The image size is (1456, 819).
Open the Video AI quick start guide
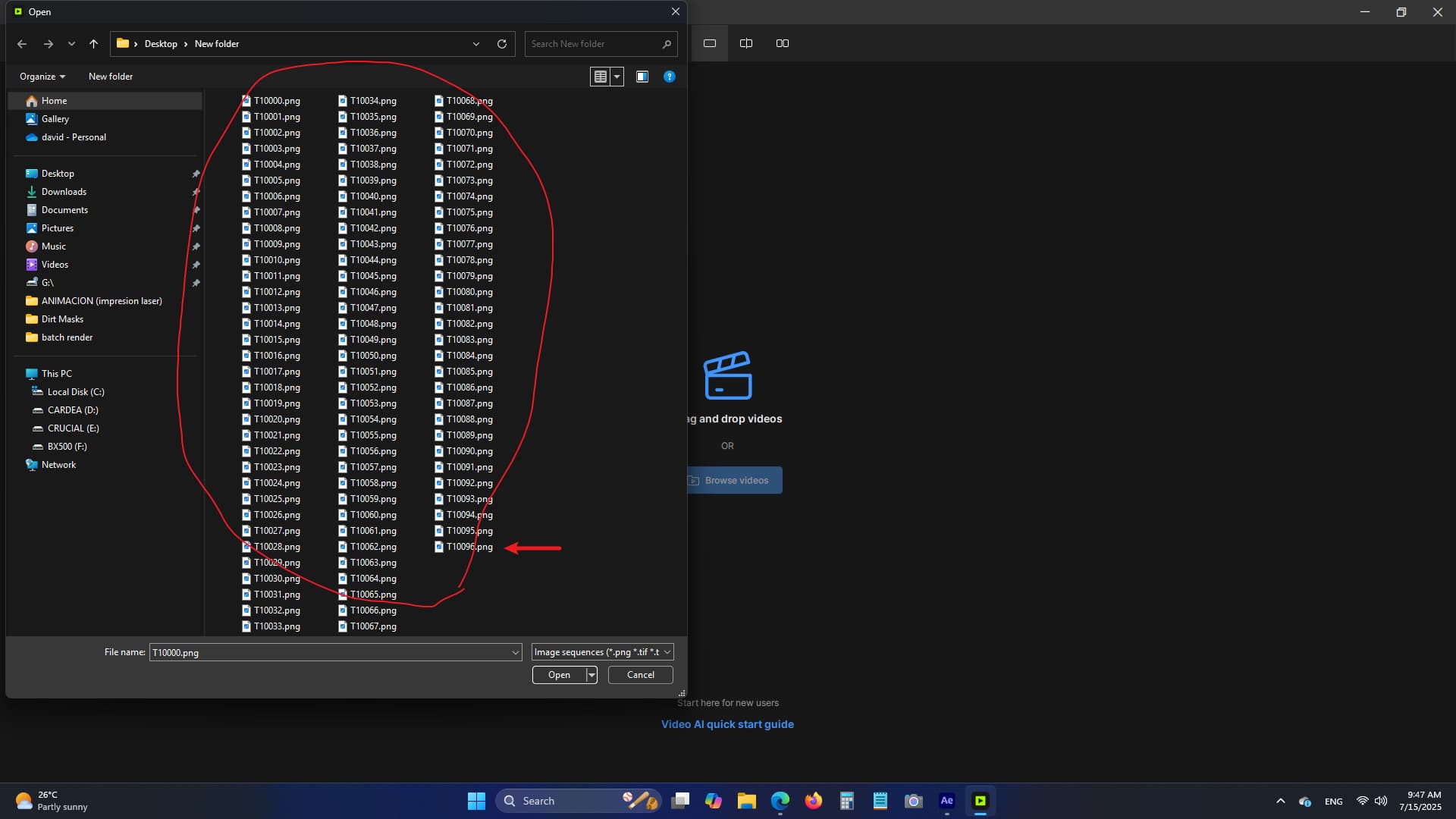click(x=727, y=724)
